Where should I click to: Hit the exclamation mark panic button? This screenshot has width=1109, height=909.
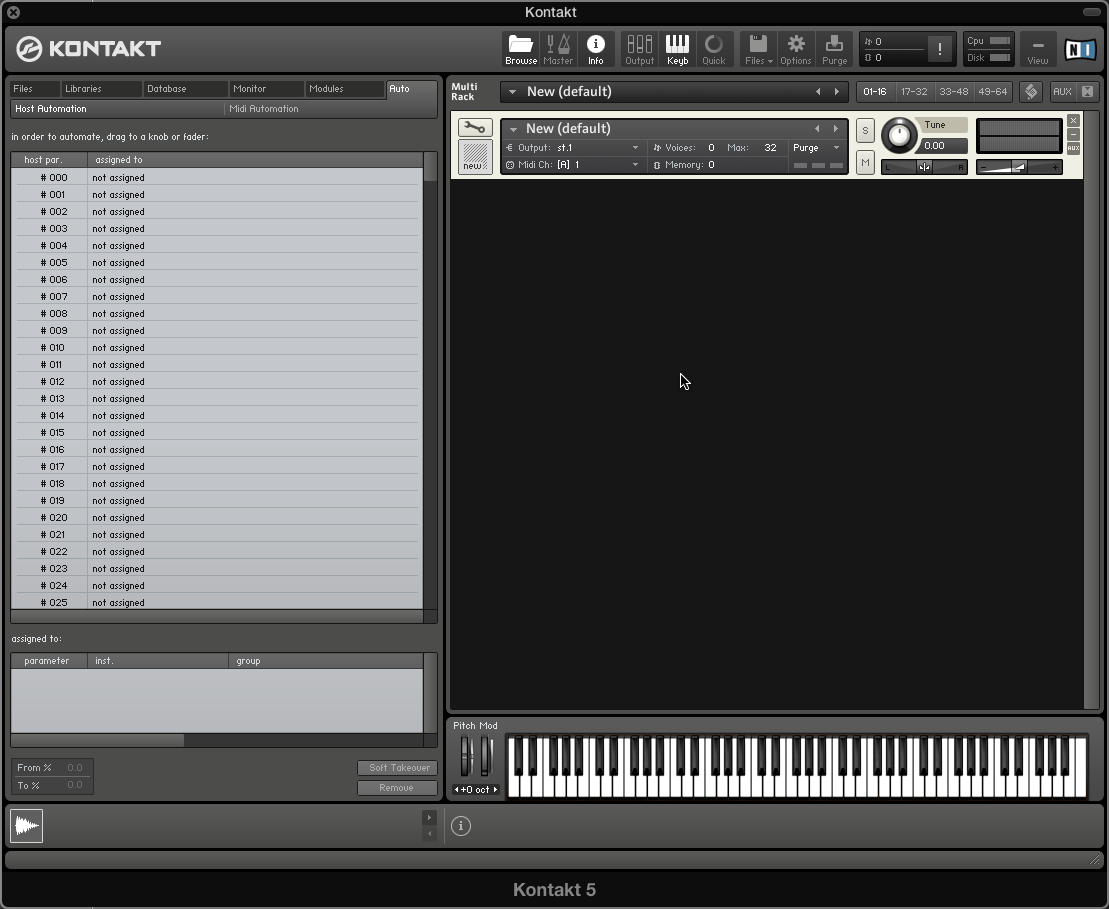point(939,49)
